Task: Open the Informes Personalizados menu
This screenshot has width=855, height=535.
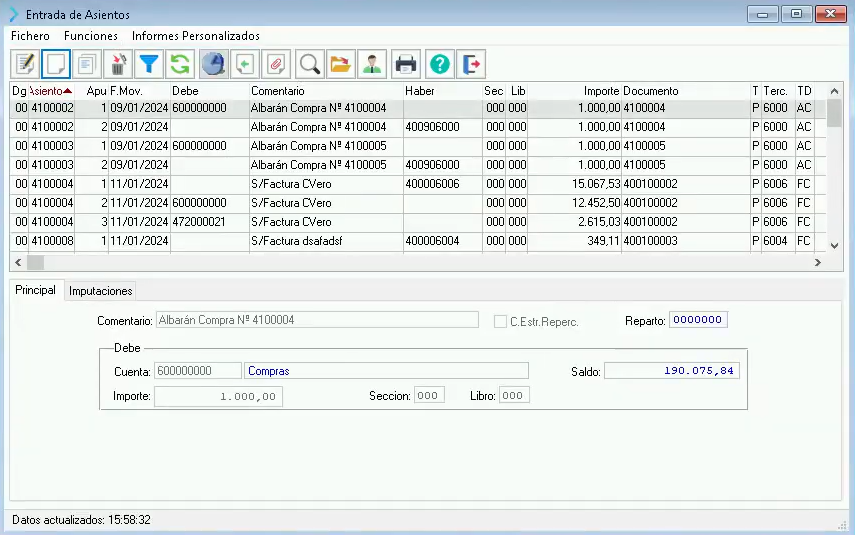Action: click(195, 36)
